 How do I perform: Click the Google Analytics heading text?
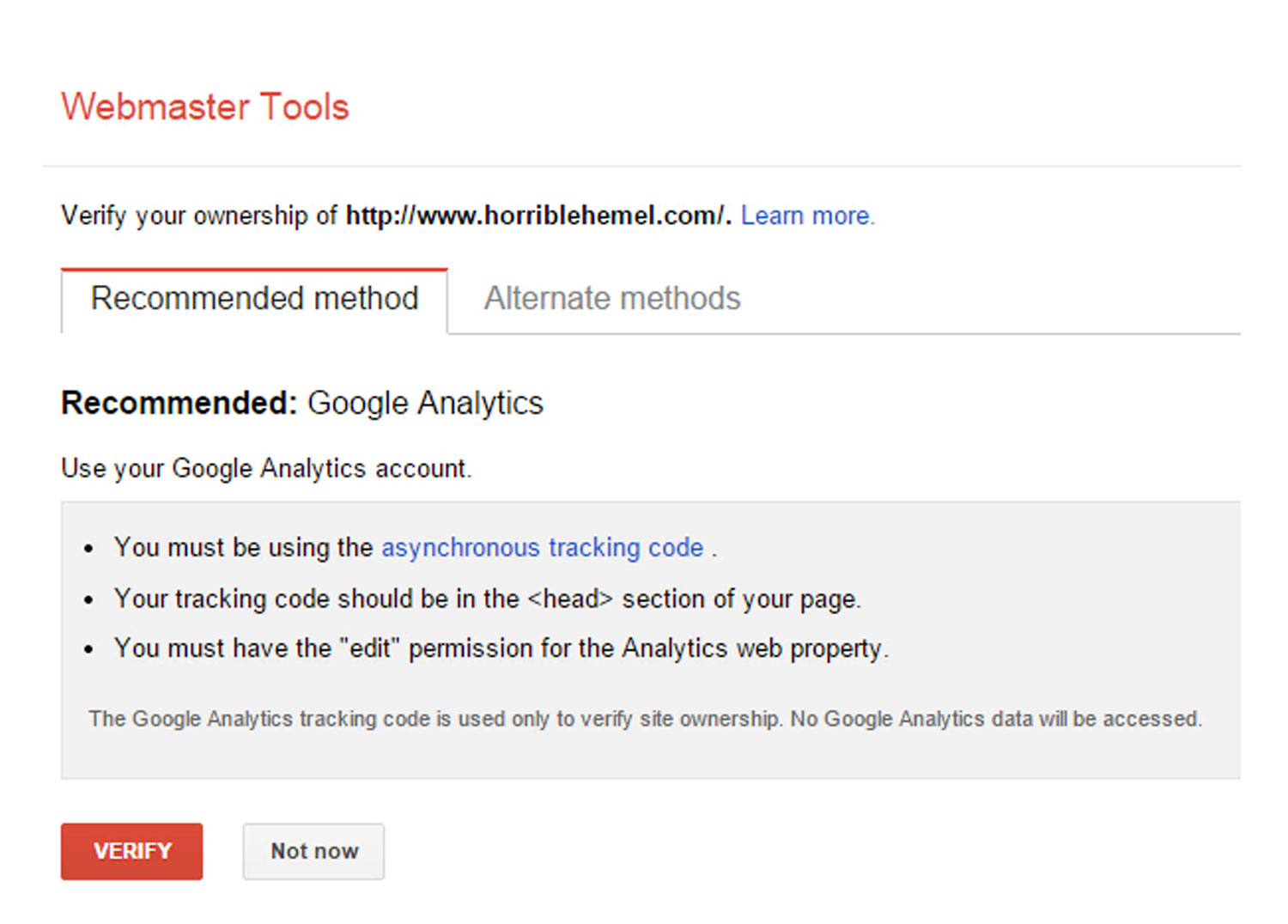[x=425, y=404]
